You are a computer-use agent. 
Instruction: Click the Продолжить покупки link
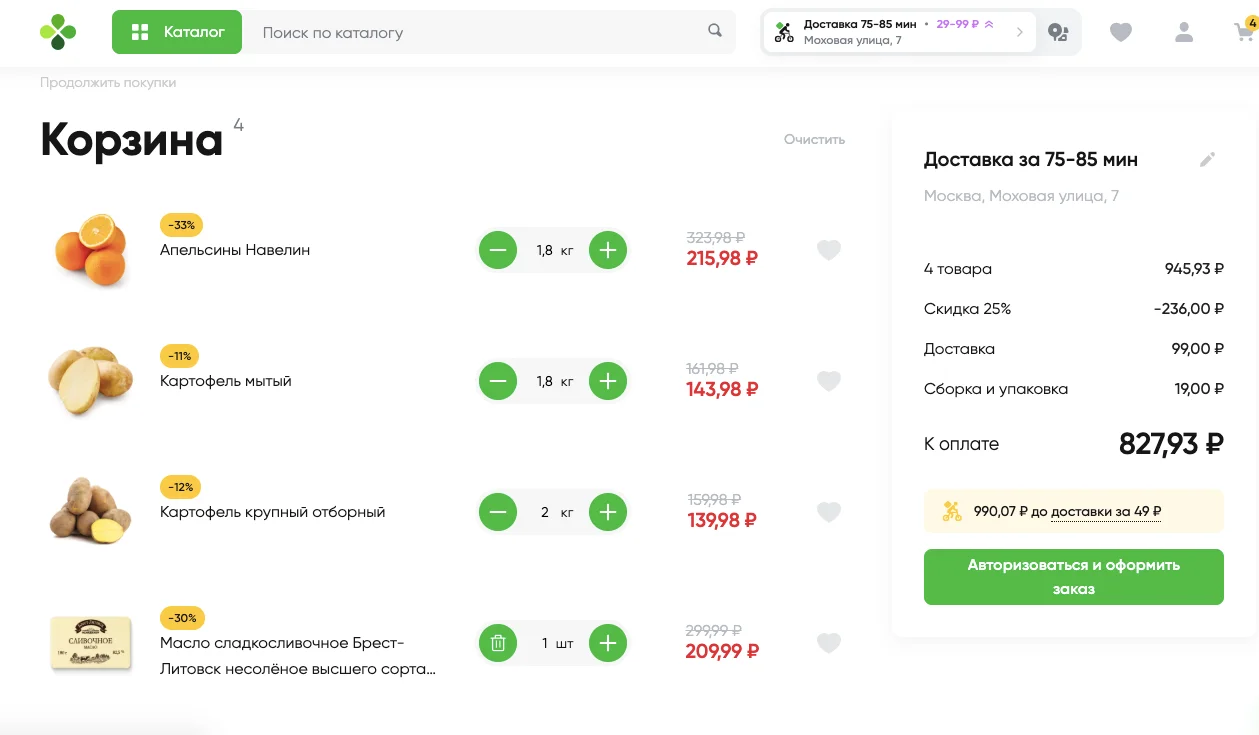tap(108, 83)
